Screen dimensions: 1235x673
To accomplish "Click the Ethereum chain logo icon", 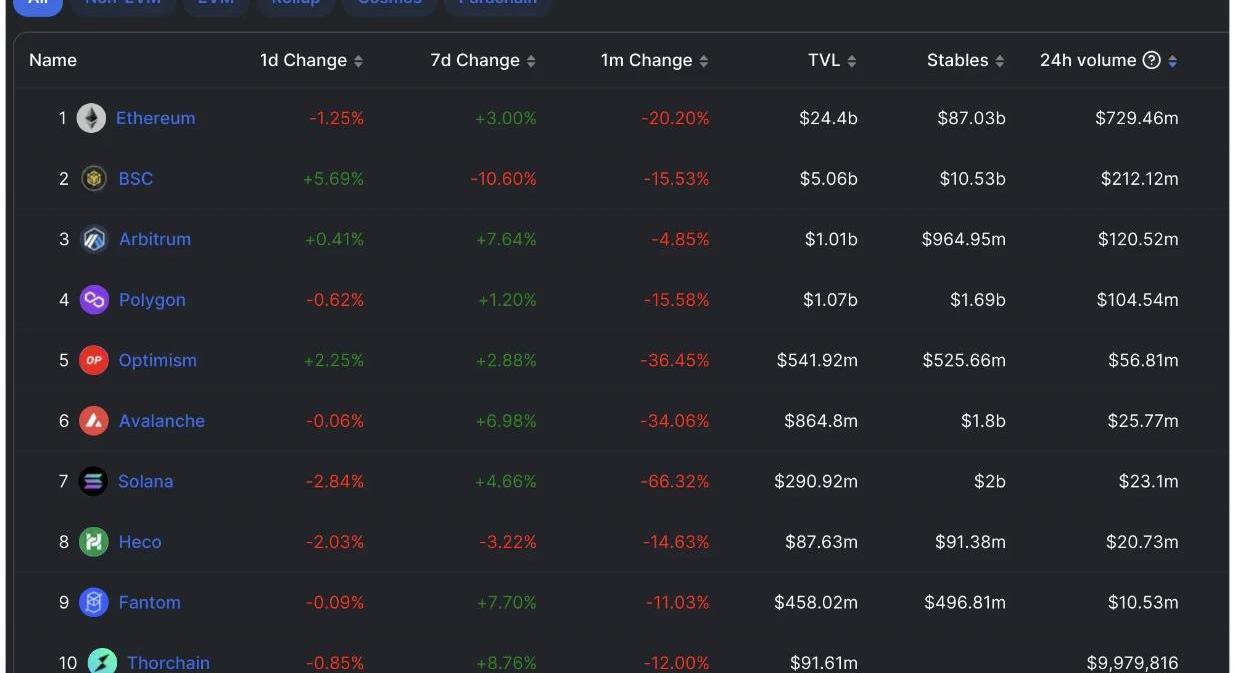I will point(91,118).
